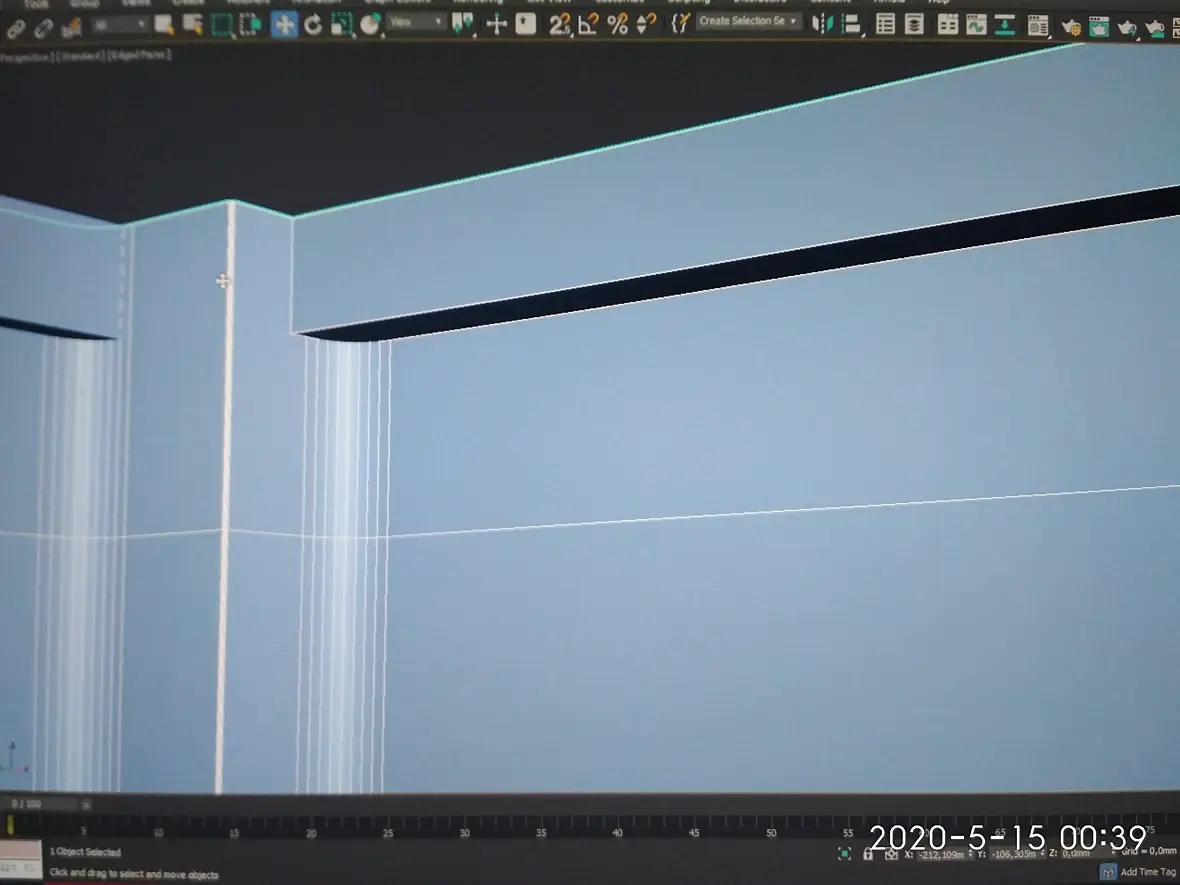Enable Select and Manipulate crosshair tool
Viewport: 1180px width, 885px height.
point(497,24)
